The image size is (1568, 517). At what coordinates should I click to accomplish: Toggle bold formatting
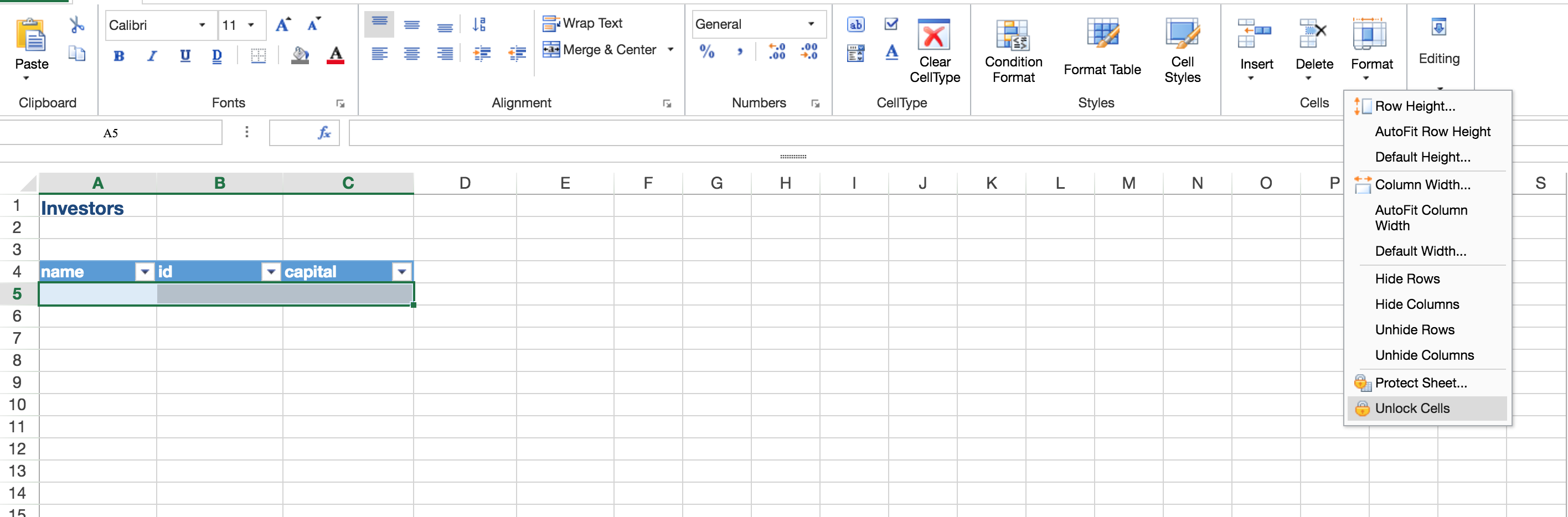(x=119, y=56)
